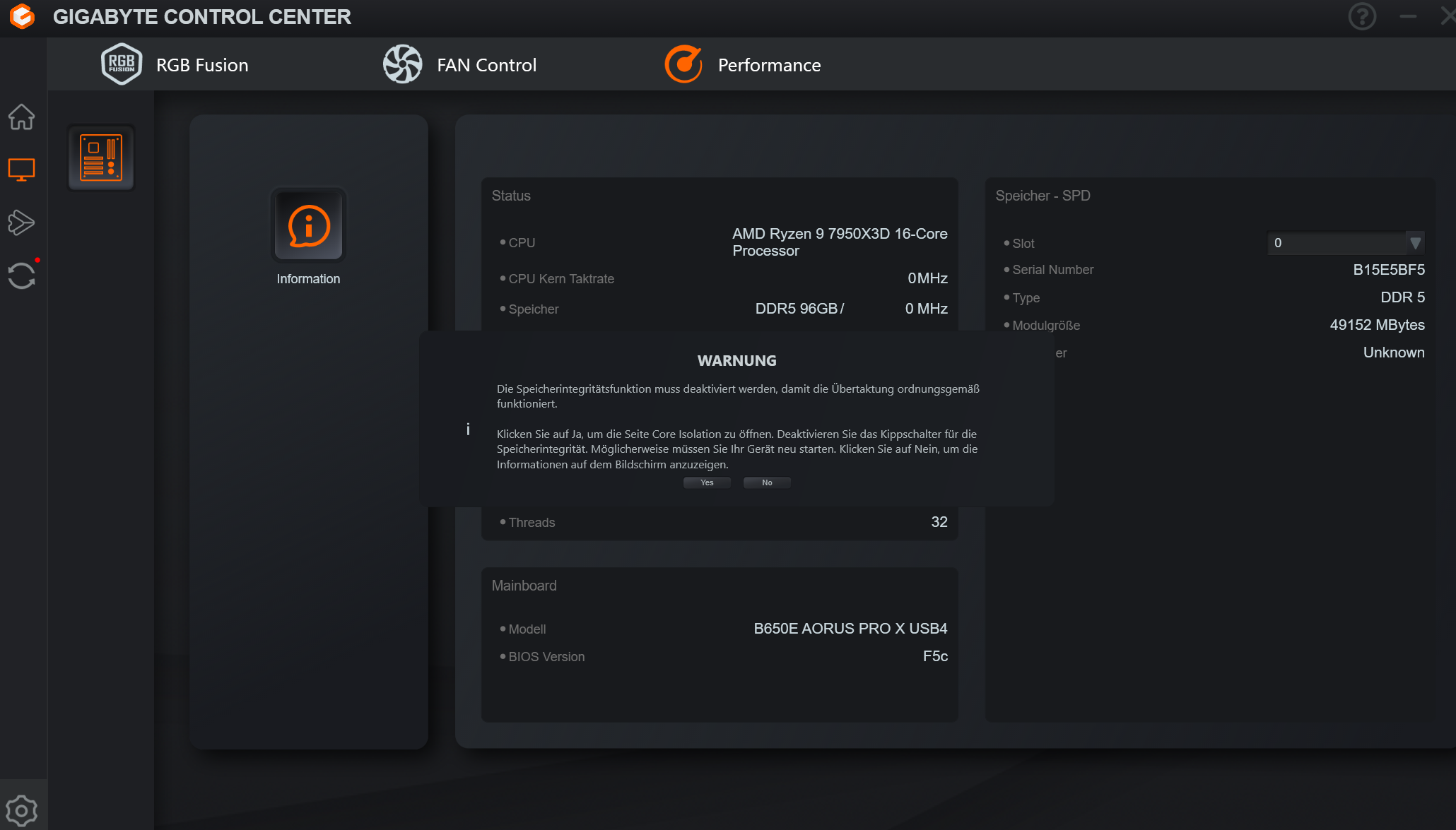Switch to the FAN Control tab

tap(486, 65)
